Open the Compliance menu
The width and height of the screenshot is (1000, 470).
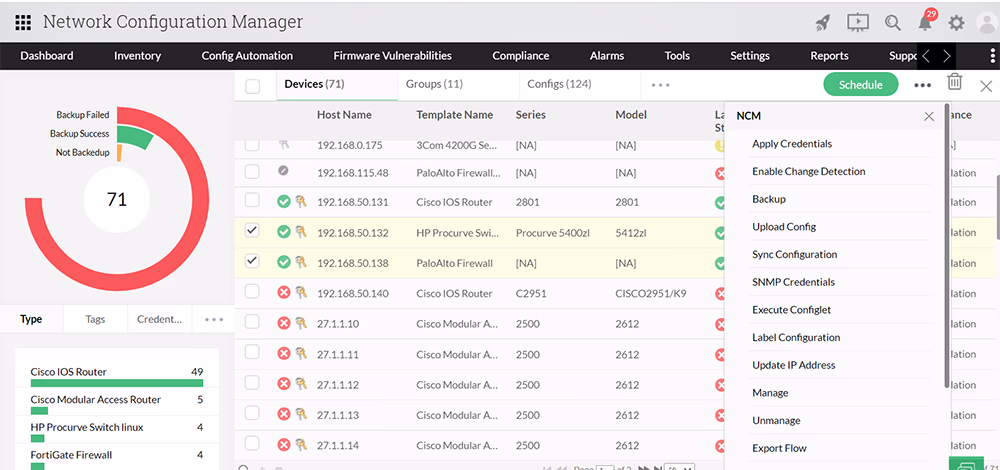520,55
